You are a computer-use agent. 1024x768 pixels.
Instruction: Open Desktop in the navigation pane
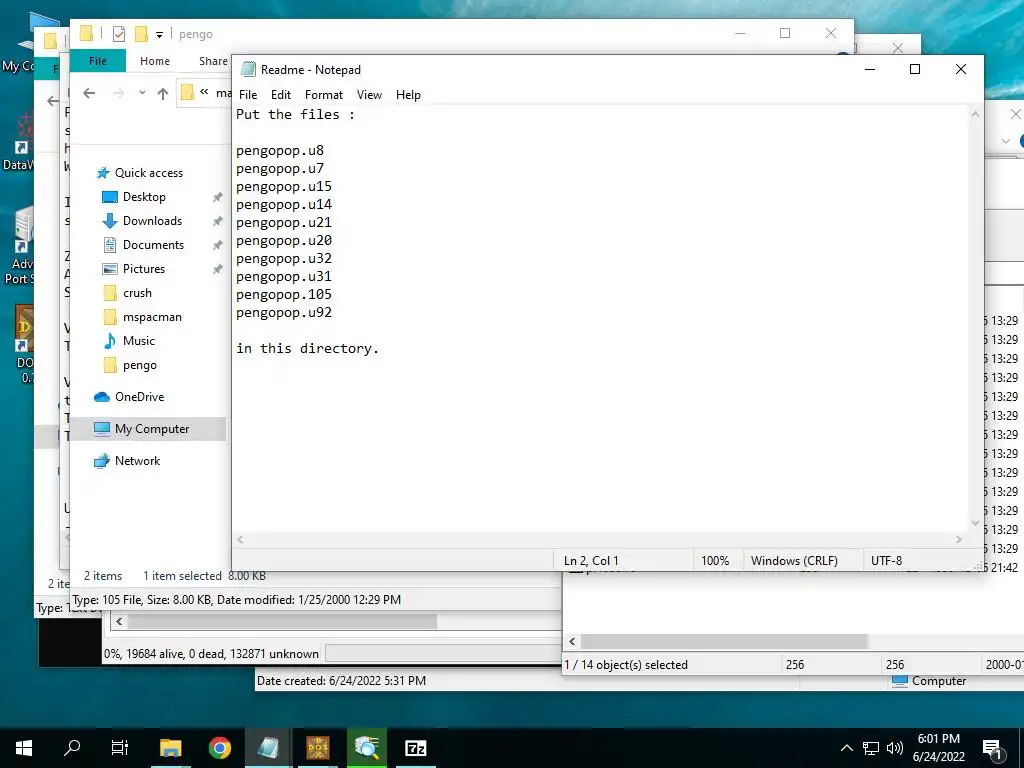[144, 197]
